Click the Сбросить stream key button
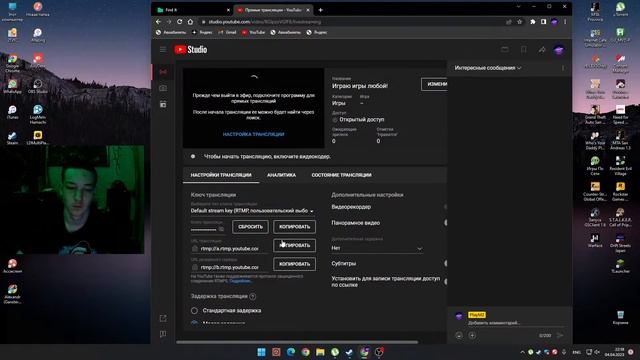 pyautogui.click(x=250, y=227)
